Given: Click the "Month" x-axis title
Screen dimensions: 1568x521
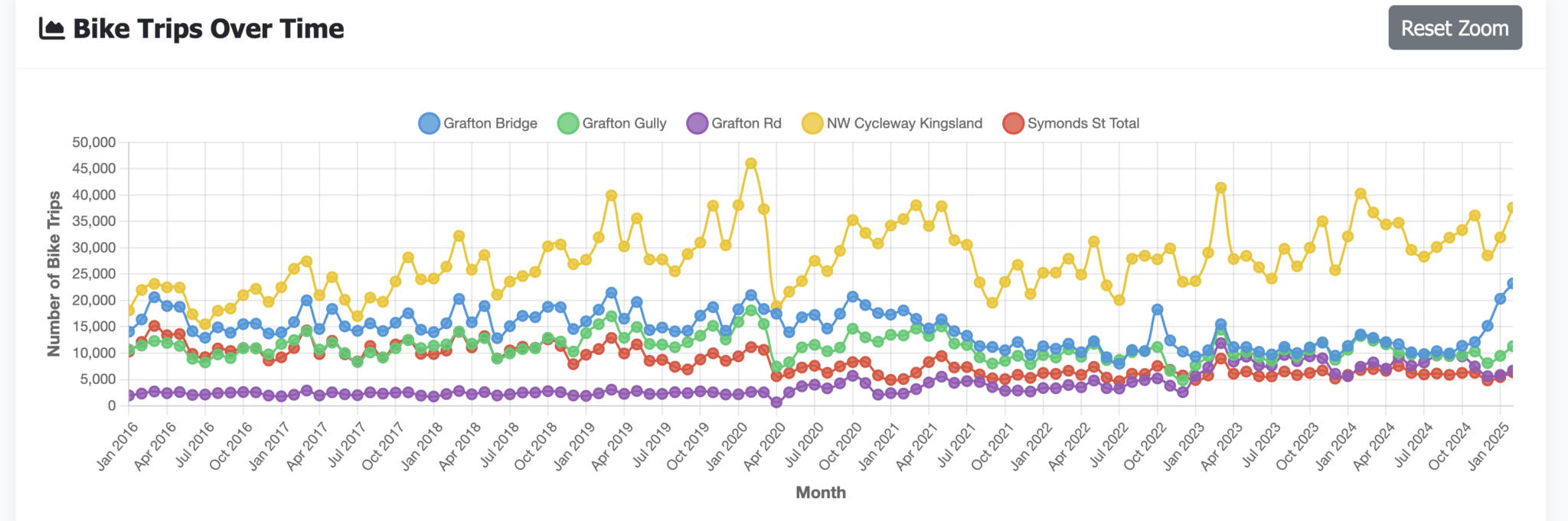Looking at the screenshot, I should (x=821, y=493).
